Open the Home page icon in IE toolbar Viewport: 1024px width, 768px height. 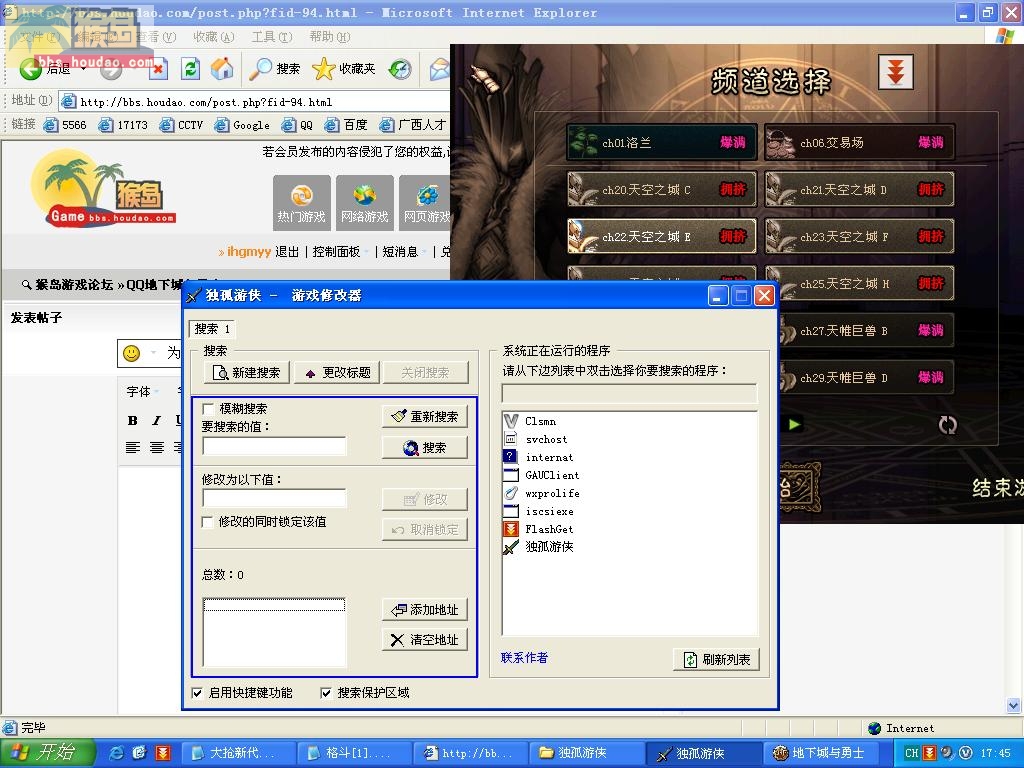pyautogui.click(x=222, y=68)
